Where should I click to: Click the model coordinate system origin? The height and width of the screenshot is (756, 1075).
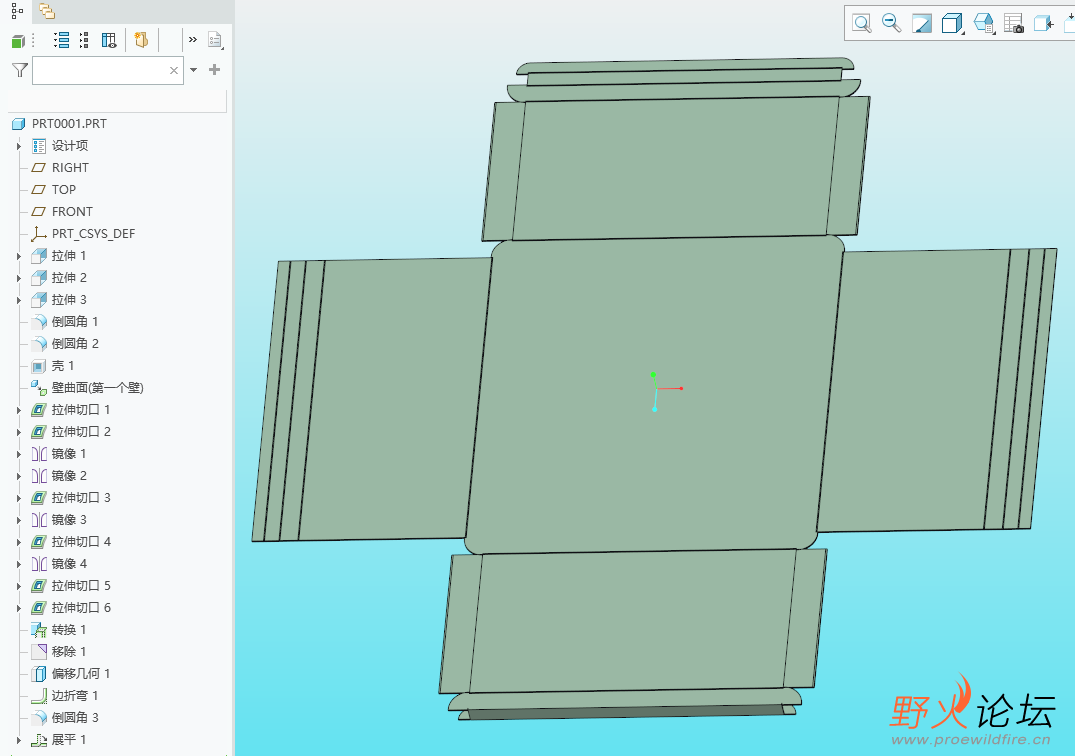tap(657, 389)
